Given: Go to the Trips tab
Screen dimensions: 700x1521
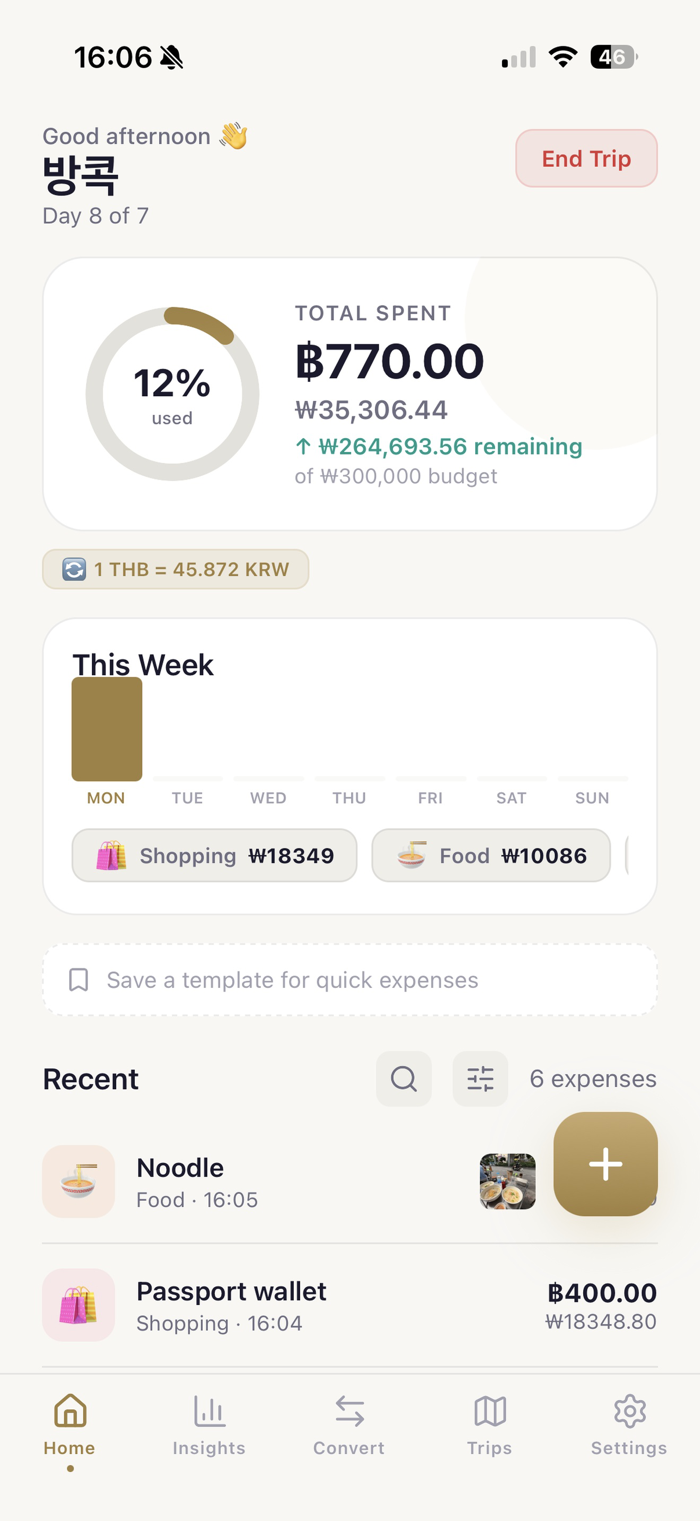Looking at the screenshot, I should 489,1426.
